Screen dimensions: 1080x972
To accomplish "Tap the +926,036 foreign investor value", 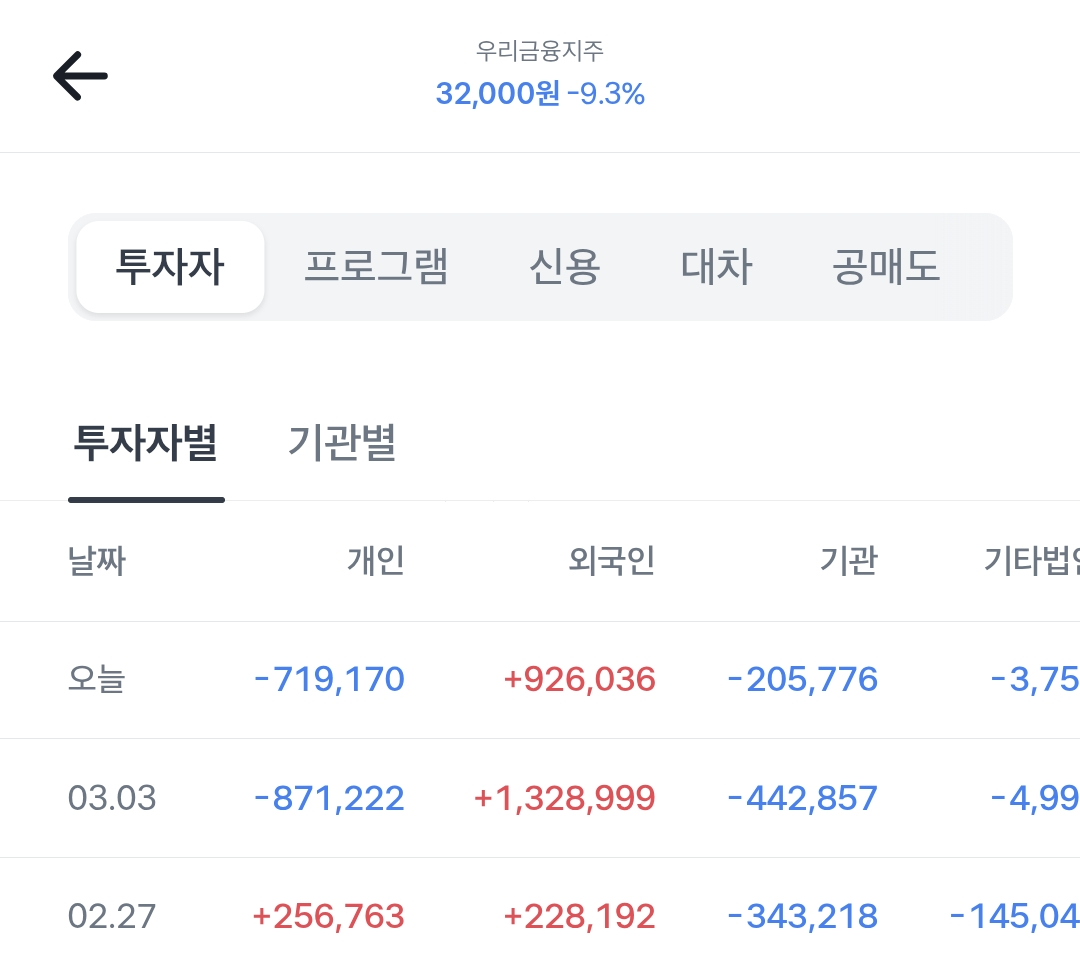I will [x=579, y=680].
